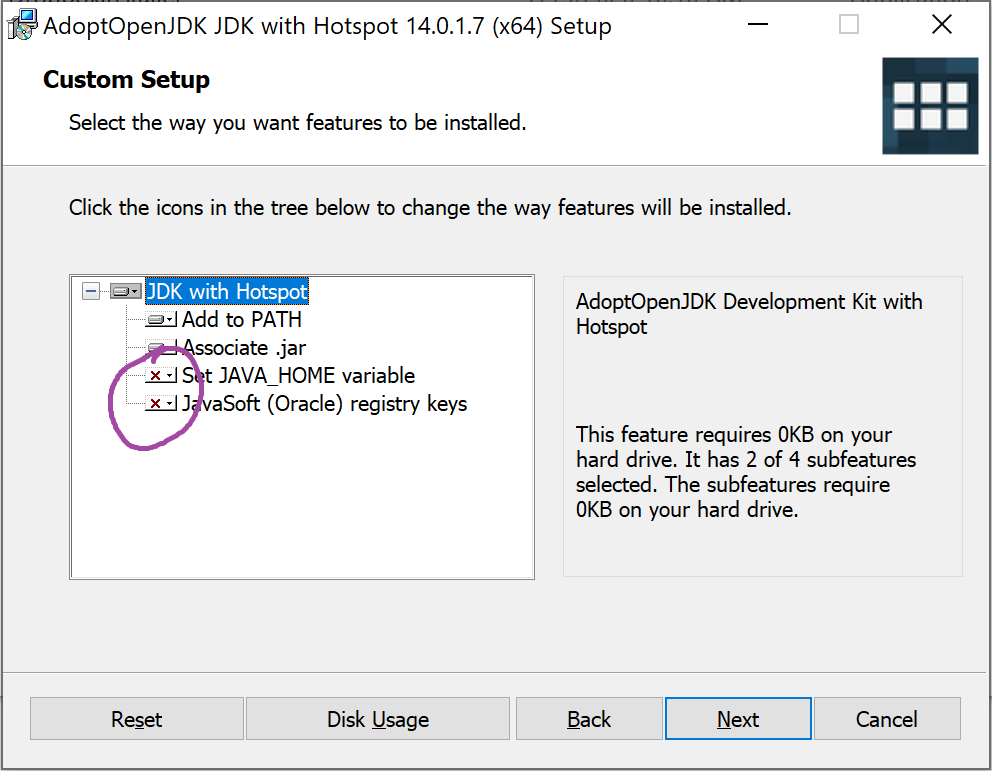This screenshot has height=771, width=992.
Task: Select the Associate .jar feature
Action: click(x=245, y=348)
